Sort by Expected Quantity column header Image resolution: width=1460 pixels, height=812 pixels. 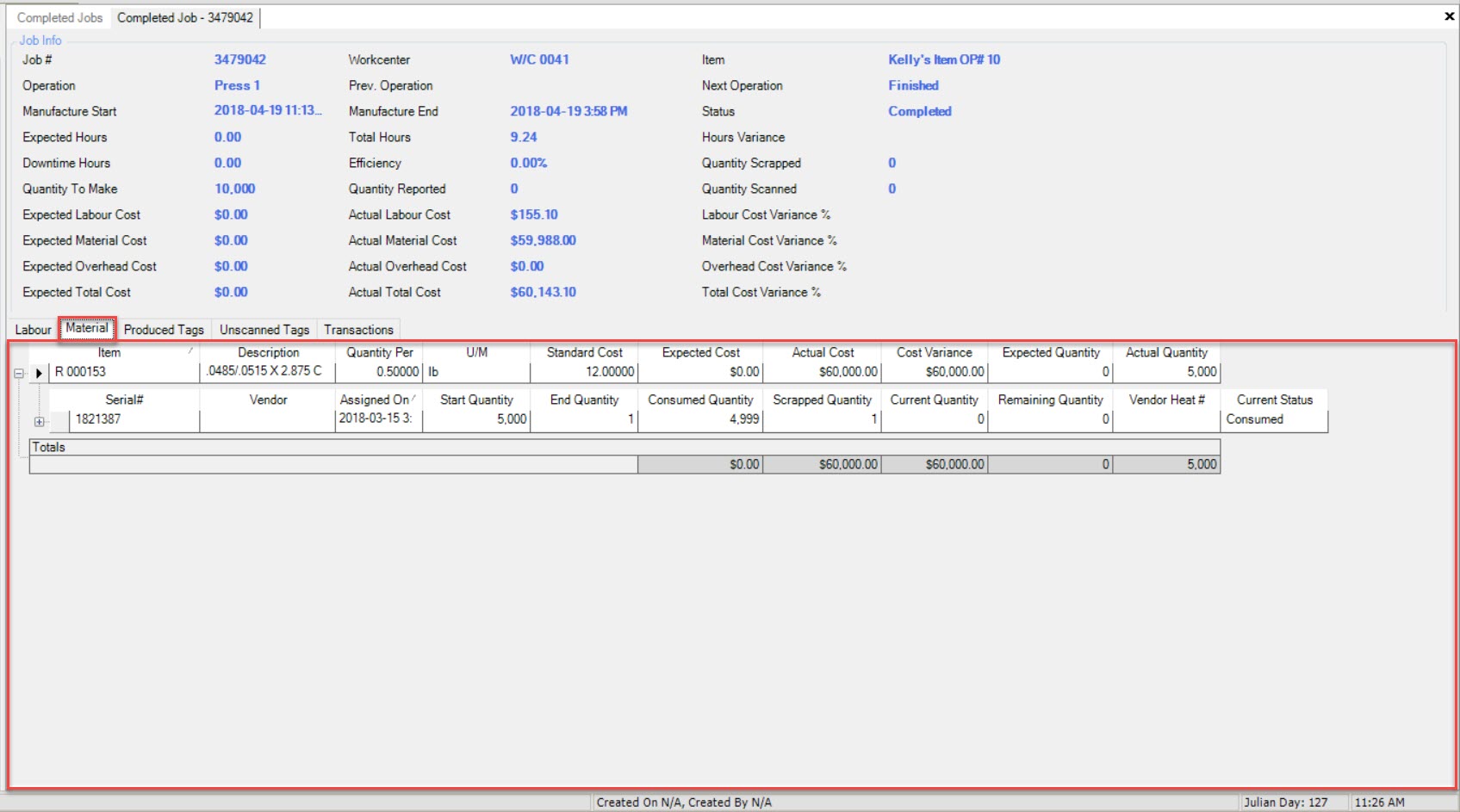[x=1051, y=353]
